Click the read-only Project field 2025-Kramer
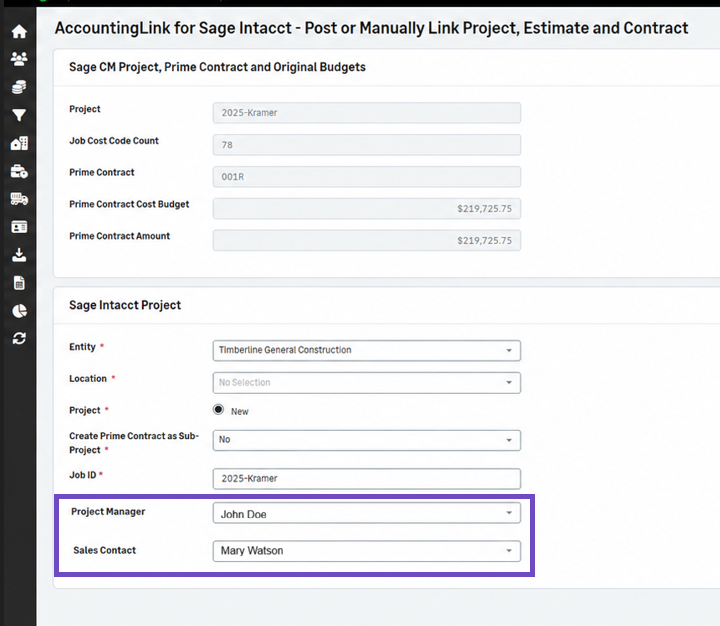This screenshot has width=720, height=626. click(366, 113)
